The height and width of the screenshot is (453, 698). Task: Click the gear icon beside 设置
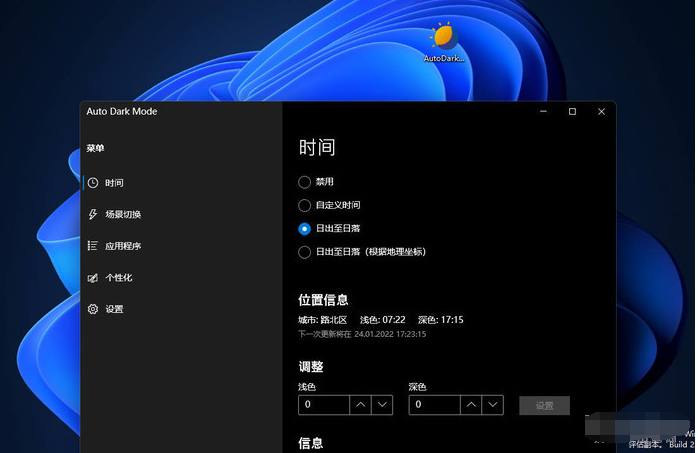(x=93, y=309)
